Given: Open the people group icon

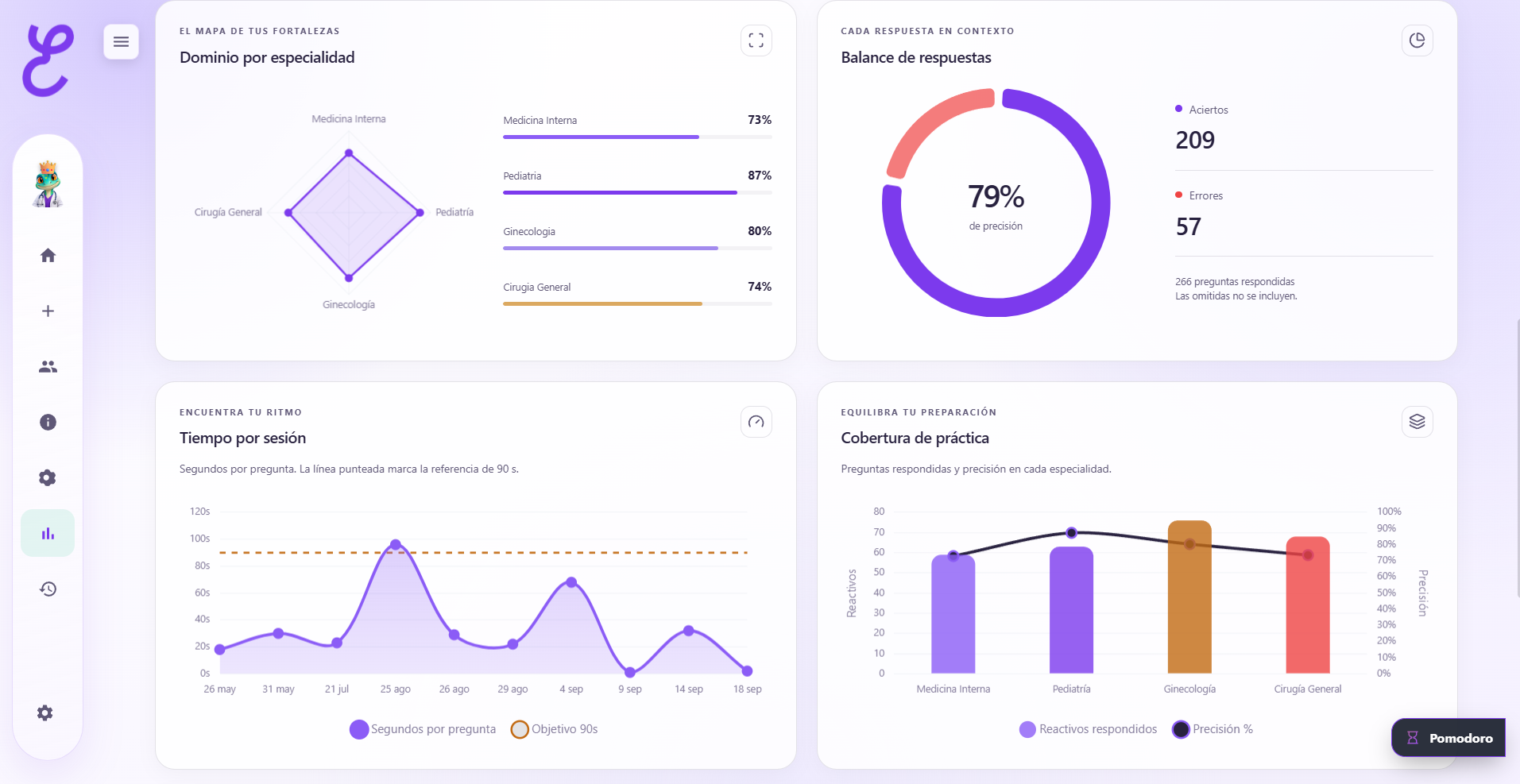Looking at the screenshot, I should [48, 366].
